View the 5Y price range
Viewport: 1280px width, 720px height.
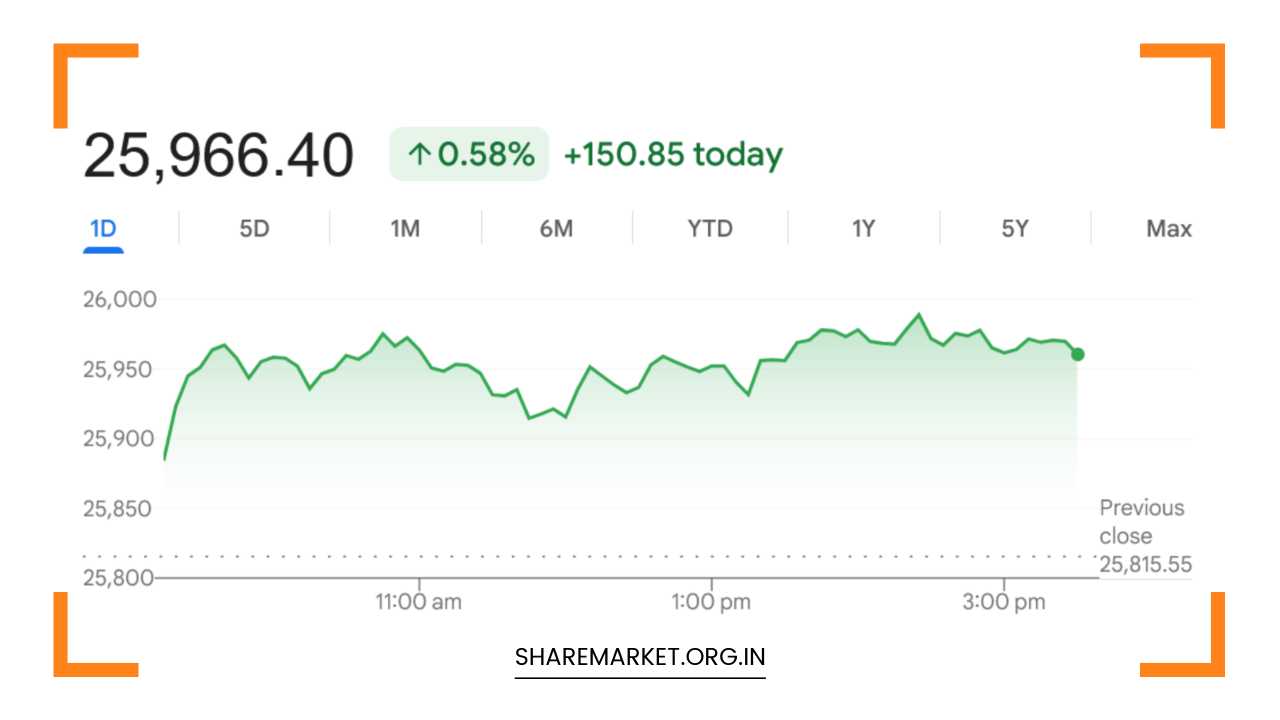click(1014, 229)
